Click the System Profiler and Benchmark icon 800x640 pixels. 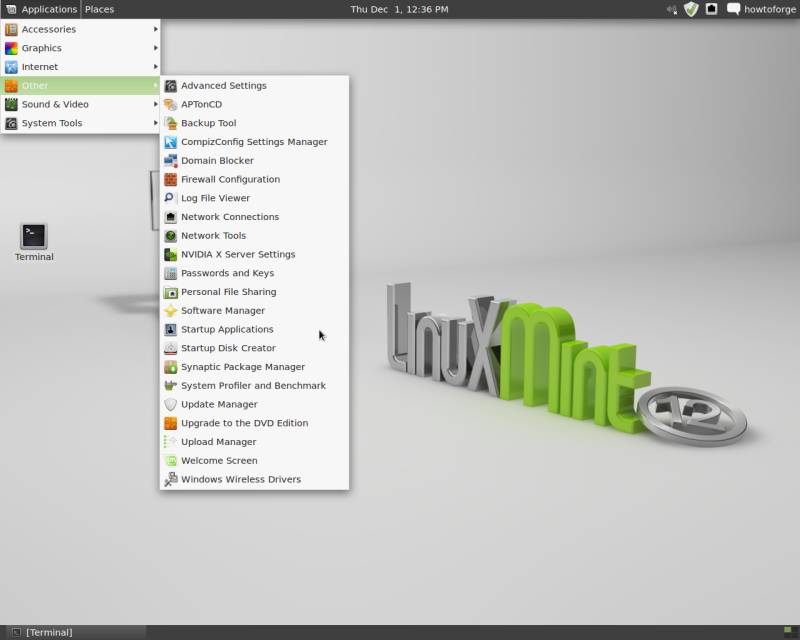click(x=170, y=386)
